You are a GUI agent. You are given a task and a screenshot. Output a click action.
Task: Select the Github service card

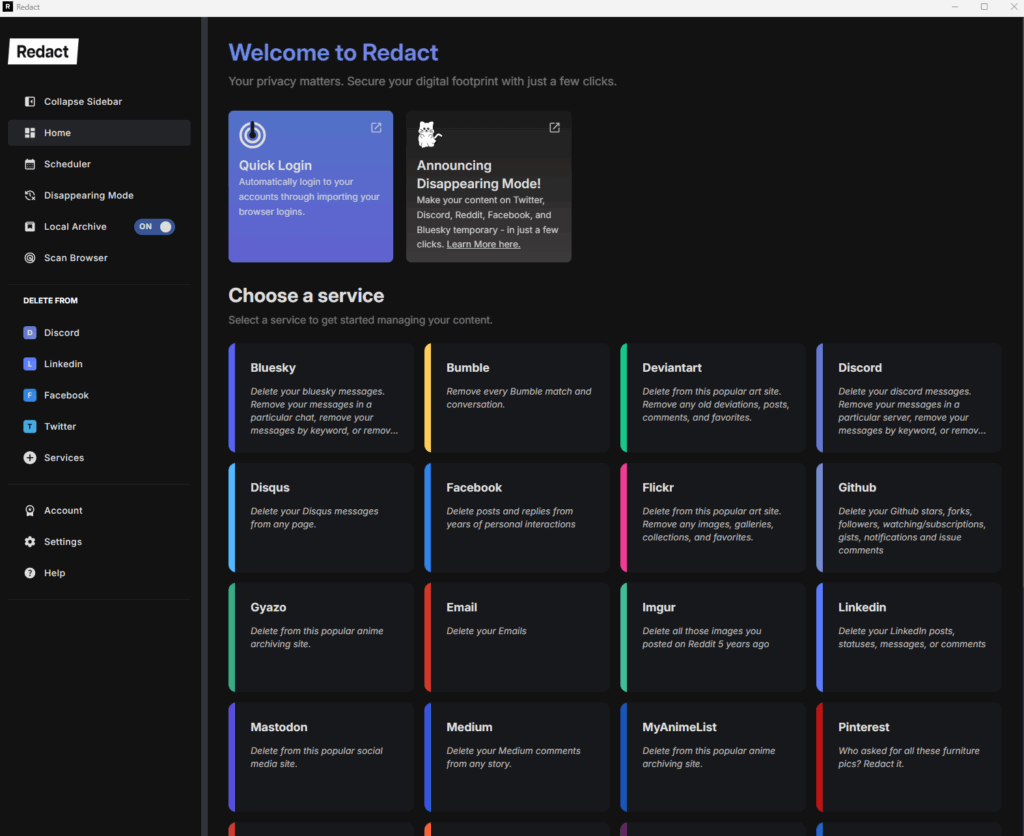coord(909,517)
